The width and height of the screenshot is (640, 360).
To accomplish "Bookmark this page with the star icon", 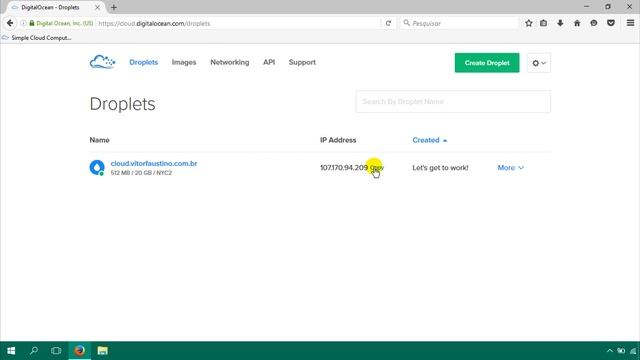I will pos(529,23).
